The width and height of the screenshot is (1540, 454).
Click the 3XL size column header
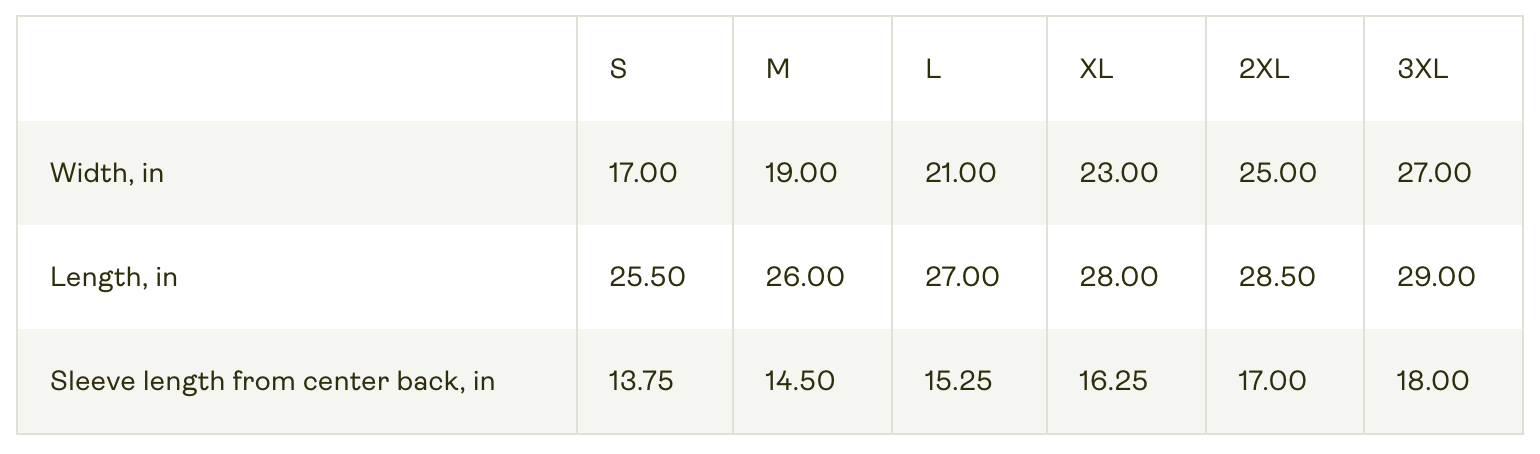coord(1422,70)
